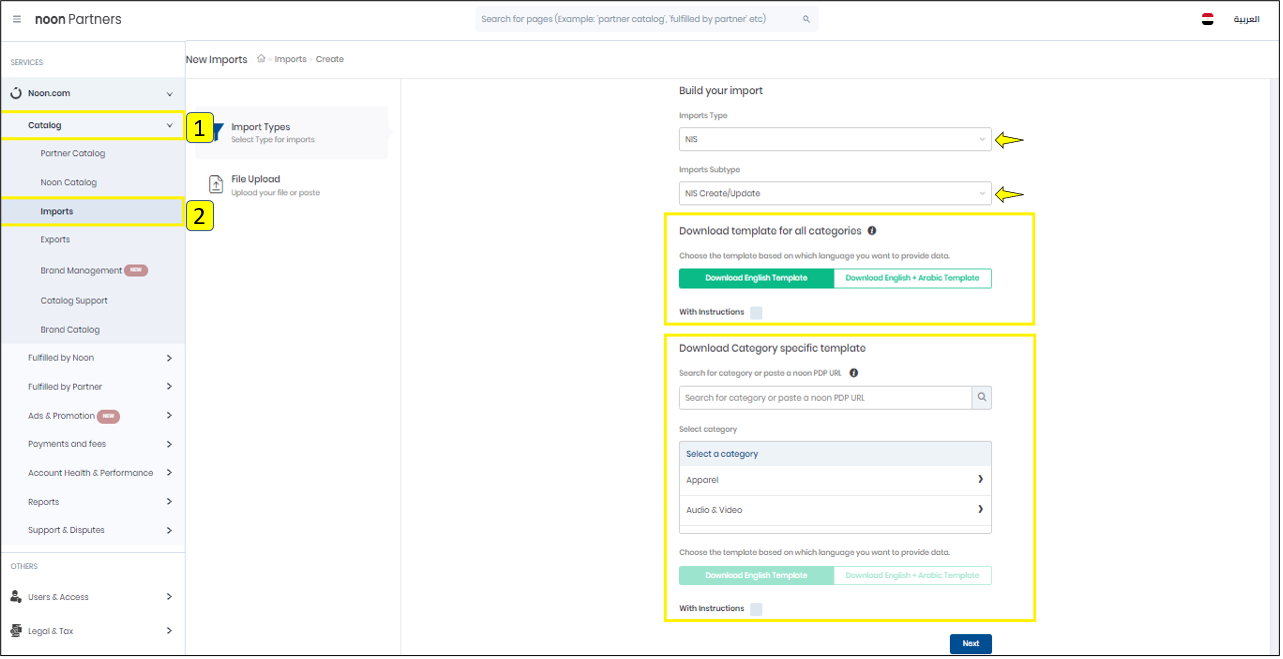Download category-specific English + Arabic Template
This screenshot has height=659, width=1283.
(x=913, y=576)
